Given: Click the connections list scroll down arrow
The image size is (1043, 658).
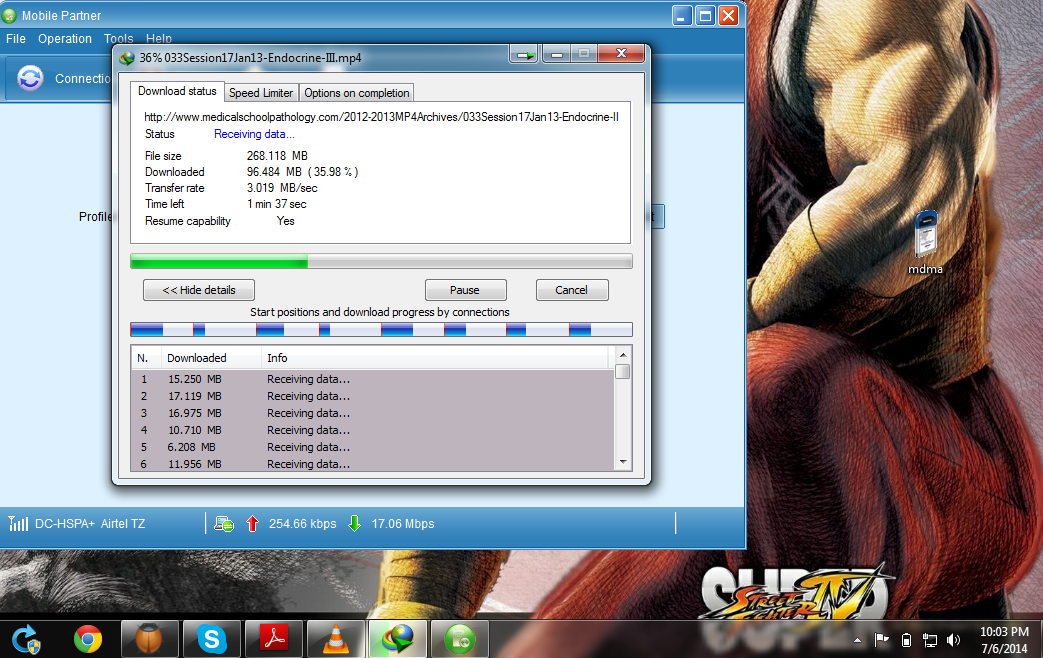Looking at the screenshot, I should (x=623, y=462).
